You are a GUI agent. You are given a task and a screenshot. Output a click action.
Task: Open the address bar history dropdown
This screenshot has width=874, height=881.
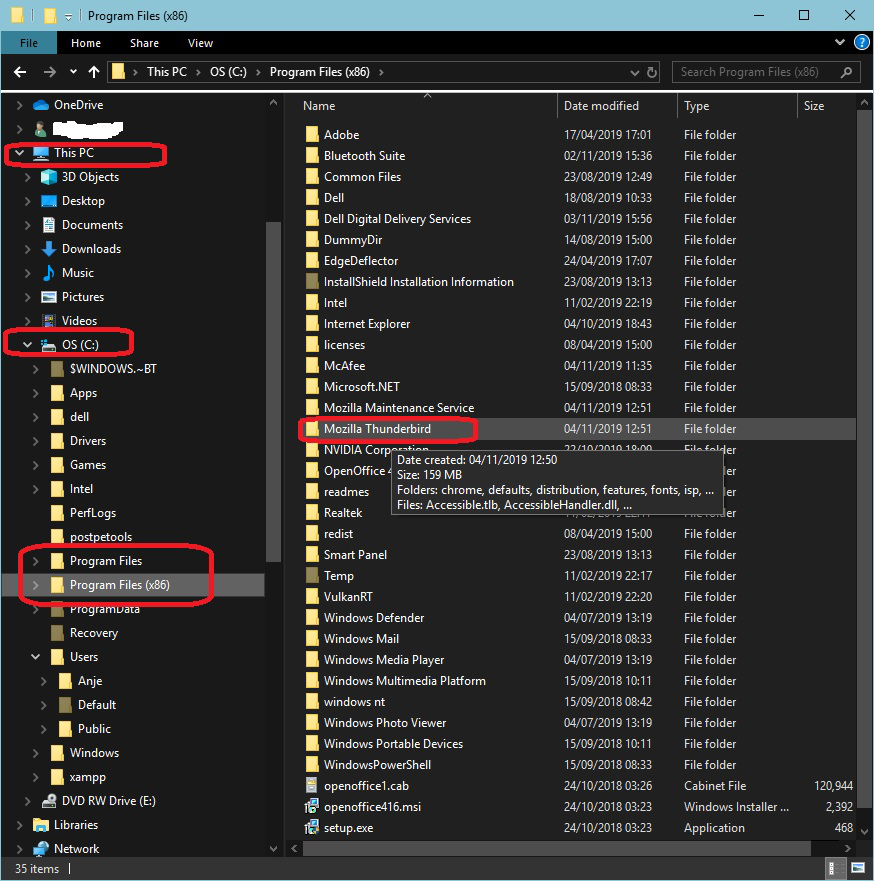tap(634, 72)
